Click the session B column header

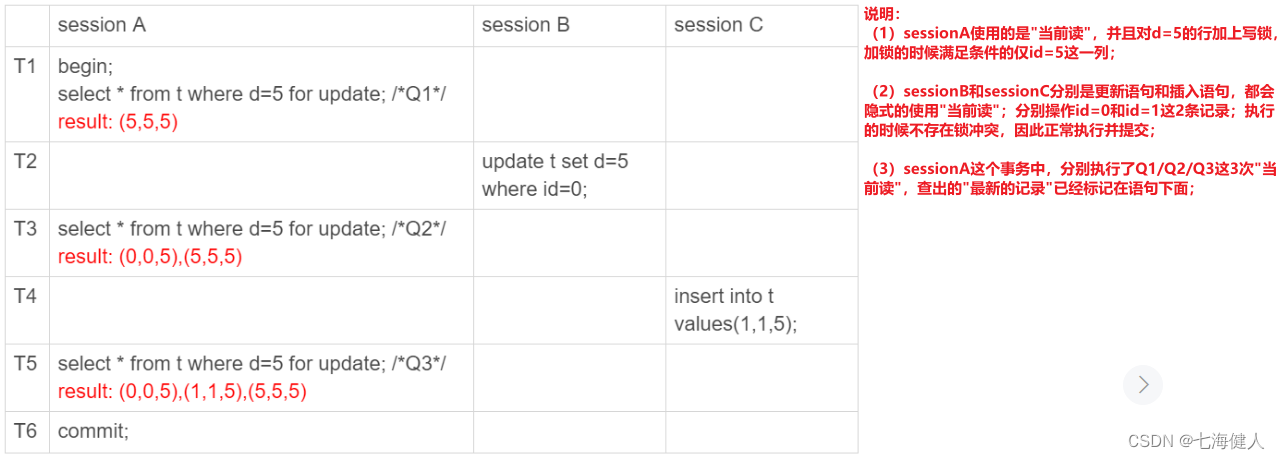526,25
